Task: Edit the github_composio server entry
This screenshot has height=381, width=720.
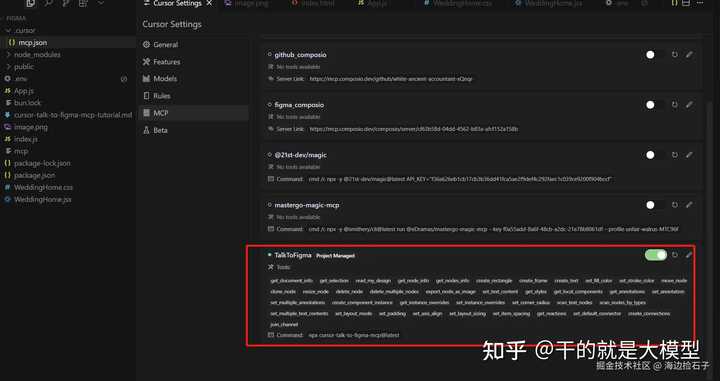Action: (x=689, y=55)
